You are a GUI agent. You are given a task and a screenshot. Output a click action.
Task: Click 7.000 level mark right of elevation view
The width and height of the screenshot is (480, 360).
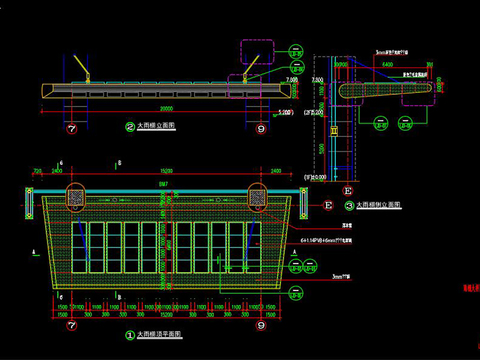click(292, 80)
